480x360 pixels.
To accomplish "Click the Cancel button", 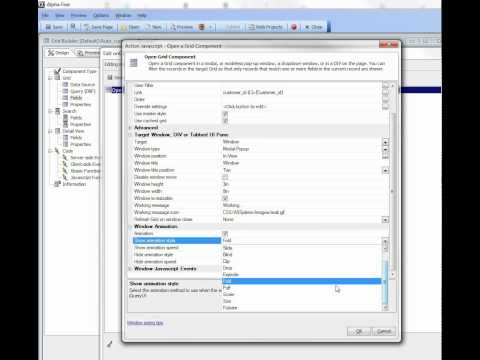I will (384, 331).
